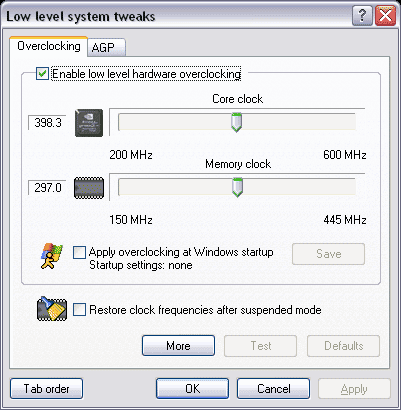Click the help question mark button
401x410 pixels.
tap(362, 15)
